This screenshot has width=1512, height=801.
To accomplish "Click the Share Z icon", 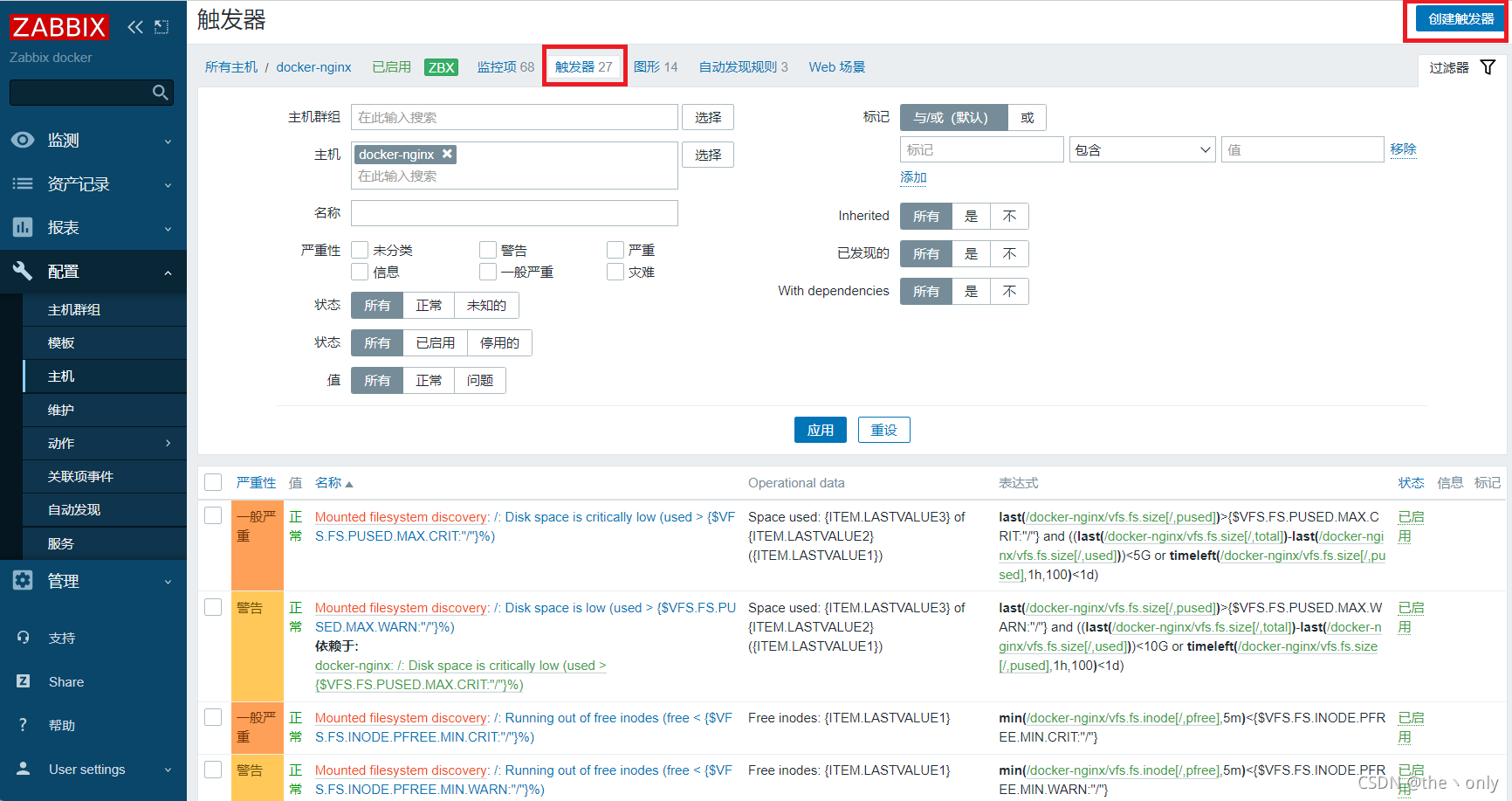I will point(24,681).
